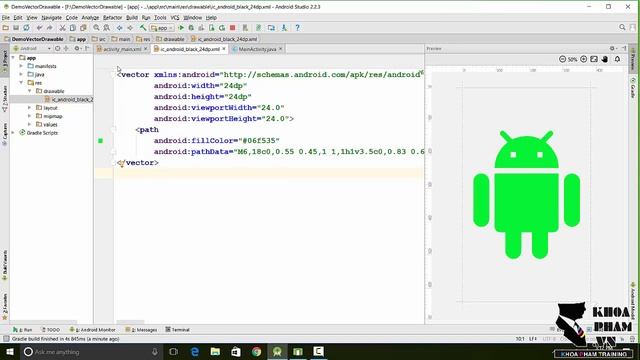Click the Search Everywhere magnifier icon

(622, 27)
